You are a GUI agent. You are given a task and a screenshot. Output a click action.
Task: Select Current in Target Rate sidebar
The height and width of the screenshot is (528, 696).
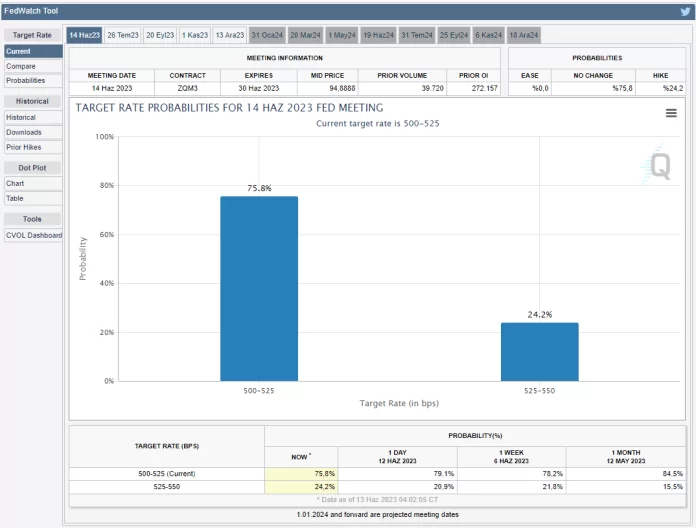click(18, 51)
